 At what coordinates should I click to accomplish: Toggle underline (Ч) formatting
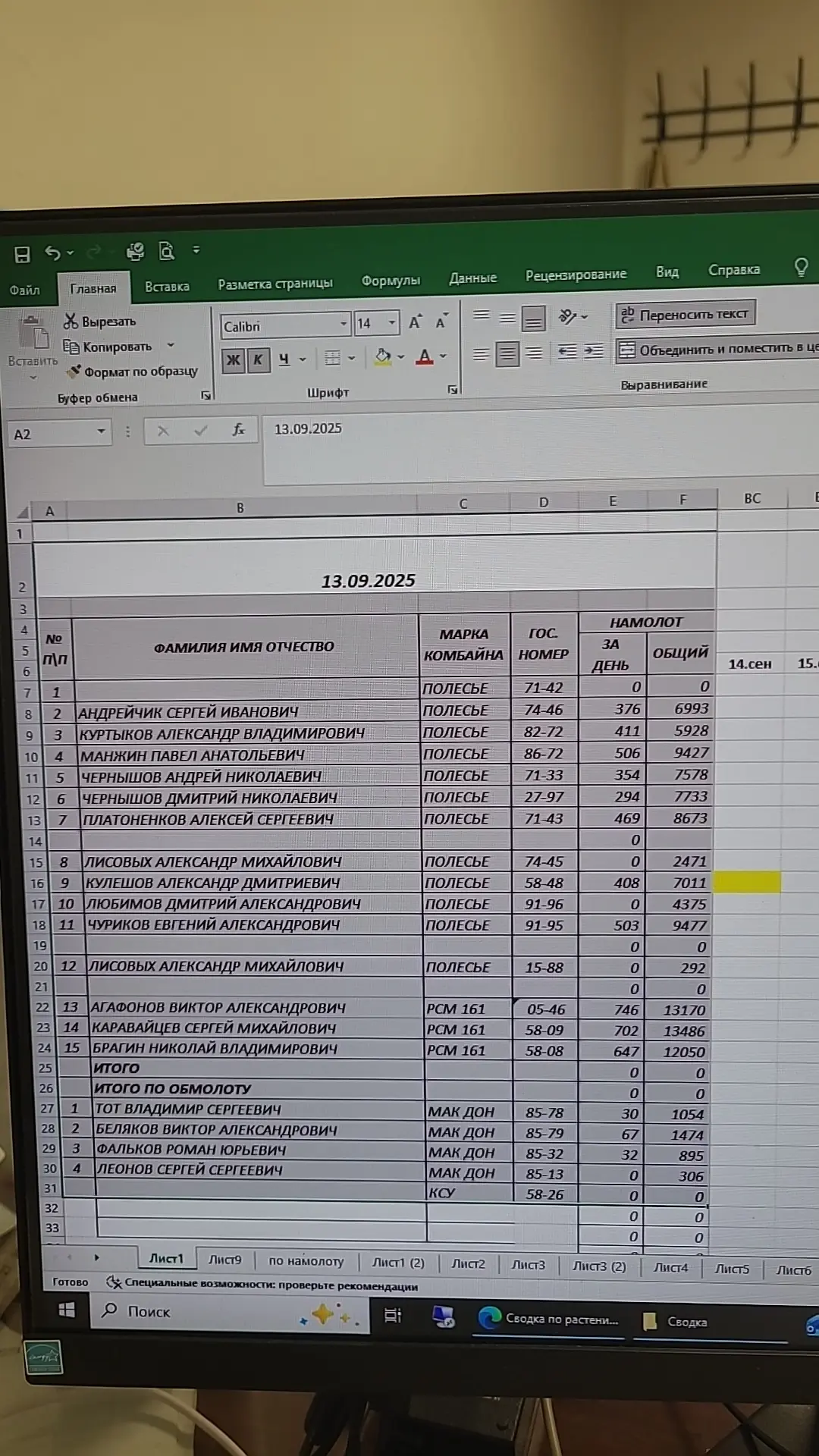pyautogui.click(x=284, y=359)
